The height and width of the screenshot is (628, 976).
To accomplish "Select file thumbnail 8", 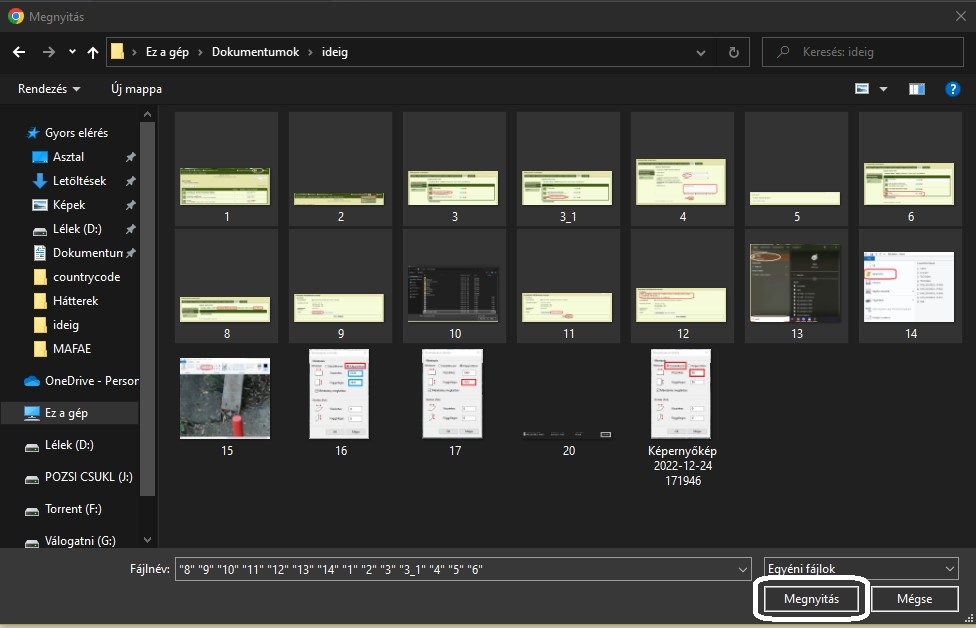I will pyautogui.click(x=226, y=286).
